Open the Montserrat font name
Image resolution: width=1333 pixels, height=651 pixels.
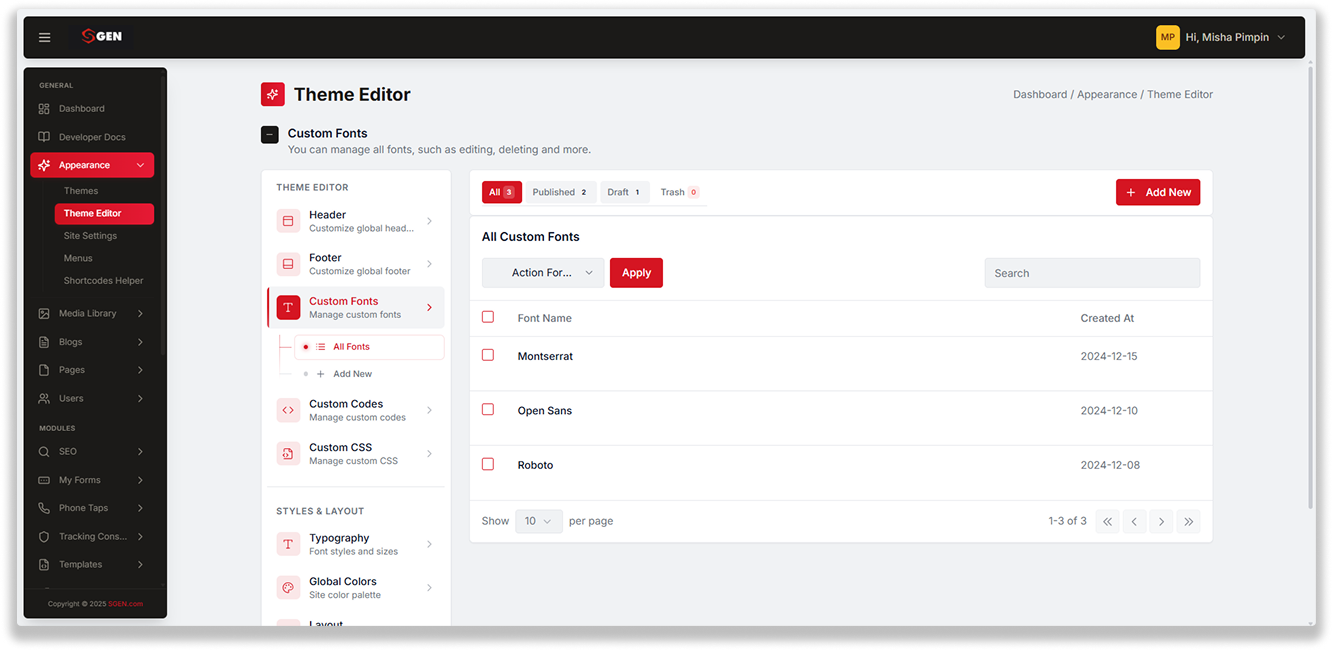[545, 356]
